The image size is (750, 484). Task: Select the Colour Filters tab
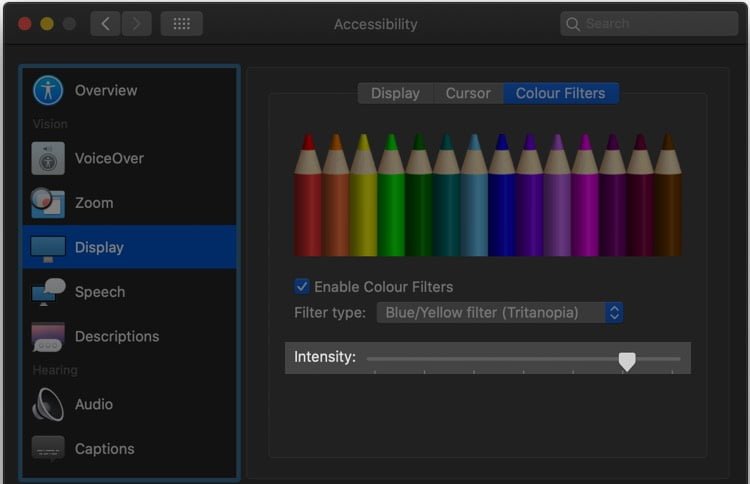[561, 93]
